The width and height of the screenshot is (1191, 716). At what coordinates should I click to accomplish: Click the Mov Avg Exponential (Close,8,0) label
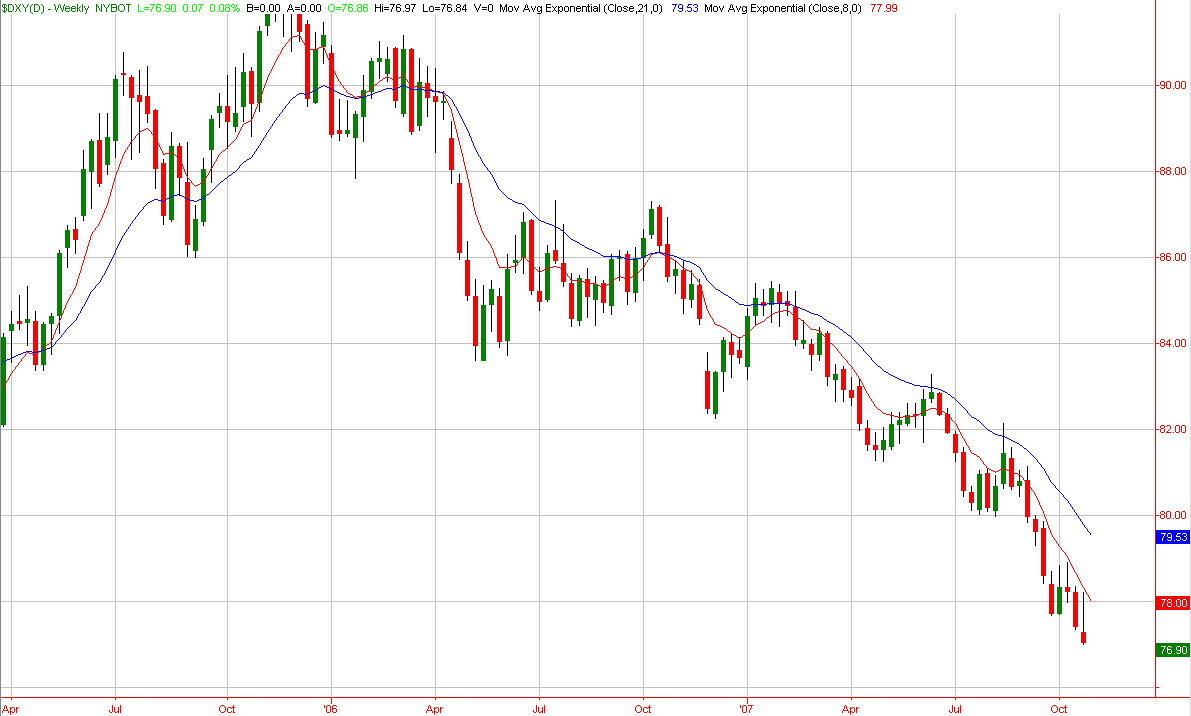(x=782, y=8)
